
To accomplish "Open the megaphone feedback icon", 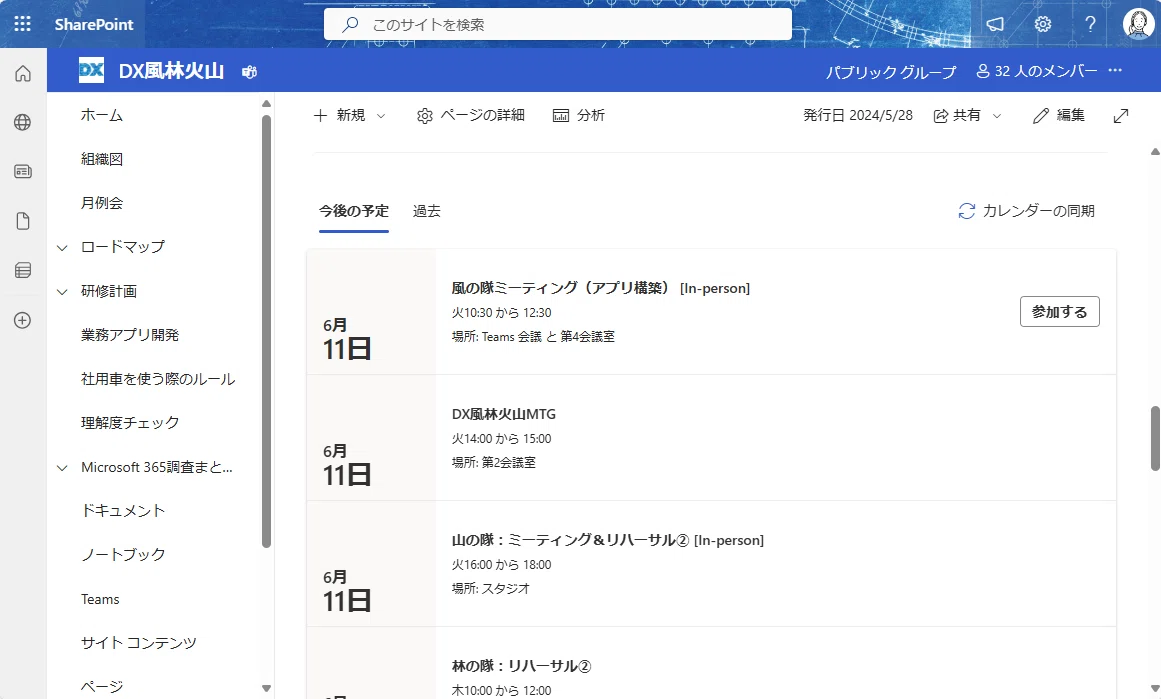I will tap(995, 24).
